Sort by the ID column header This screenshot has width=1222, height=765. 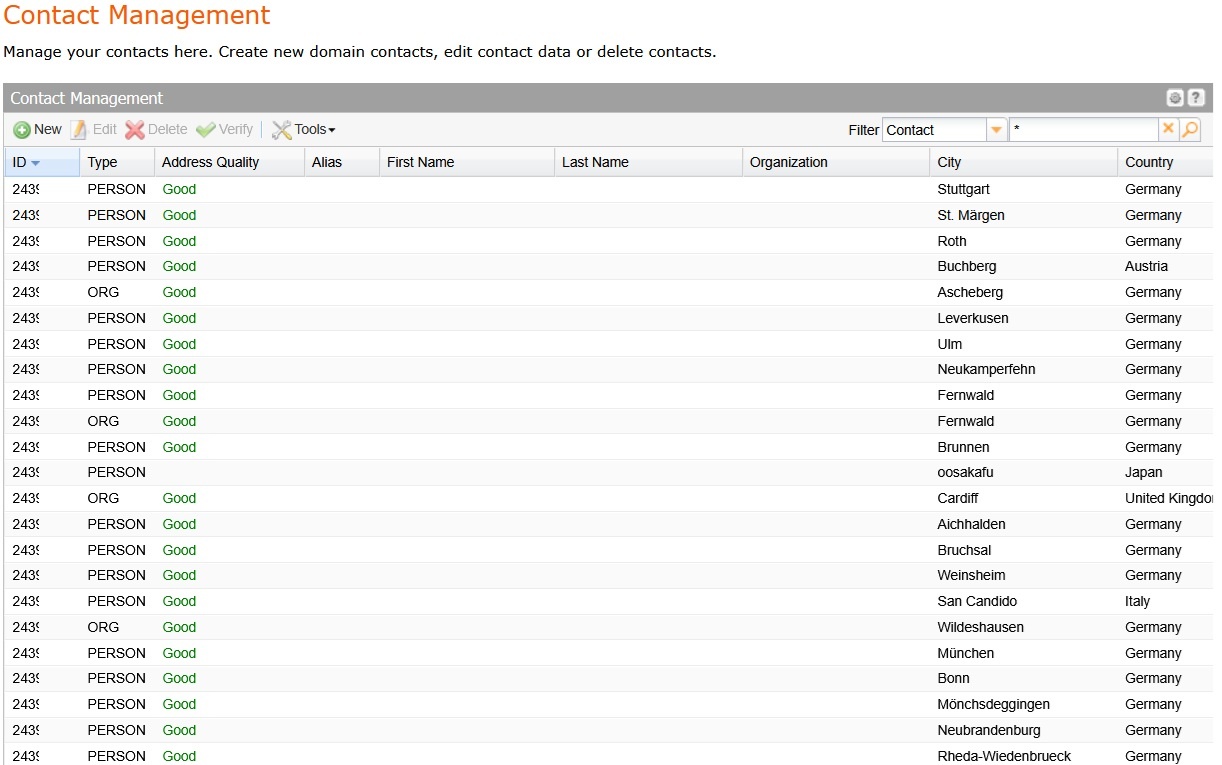point(42,162)
